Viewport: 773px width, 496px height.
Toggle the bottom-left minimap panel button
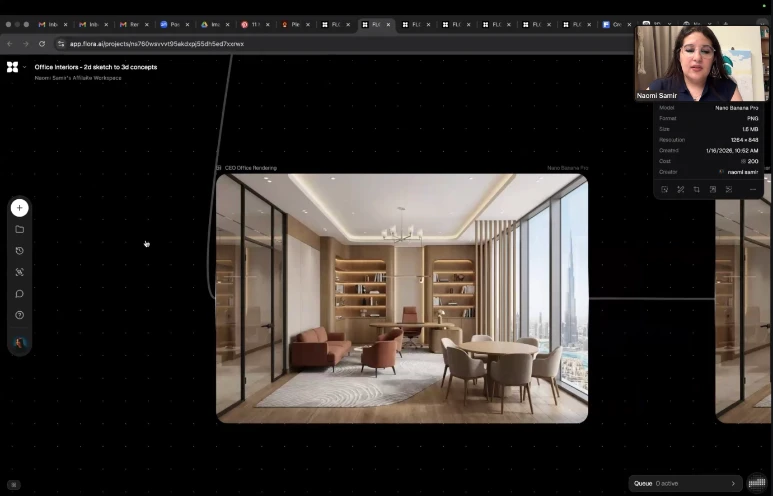pos(14,484)
